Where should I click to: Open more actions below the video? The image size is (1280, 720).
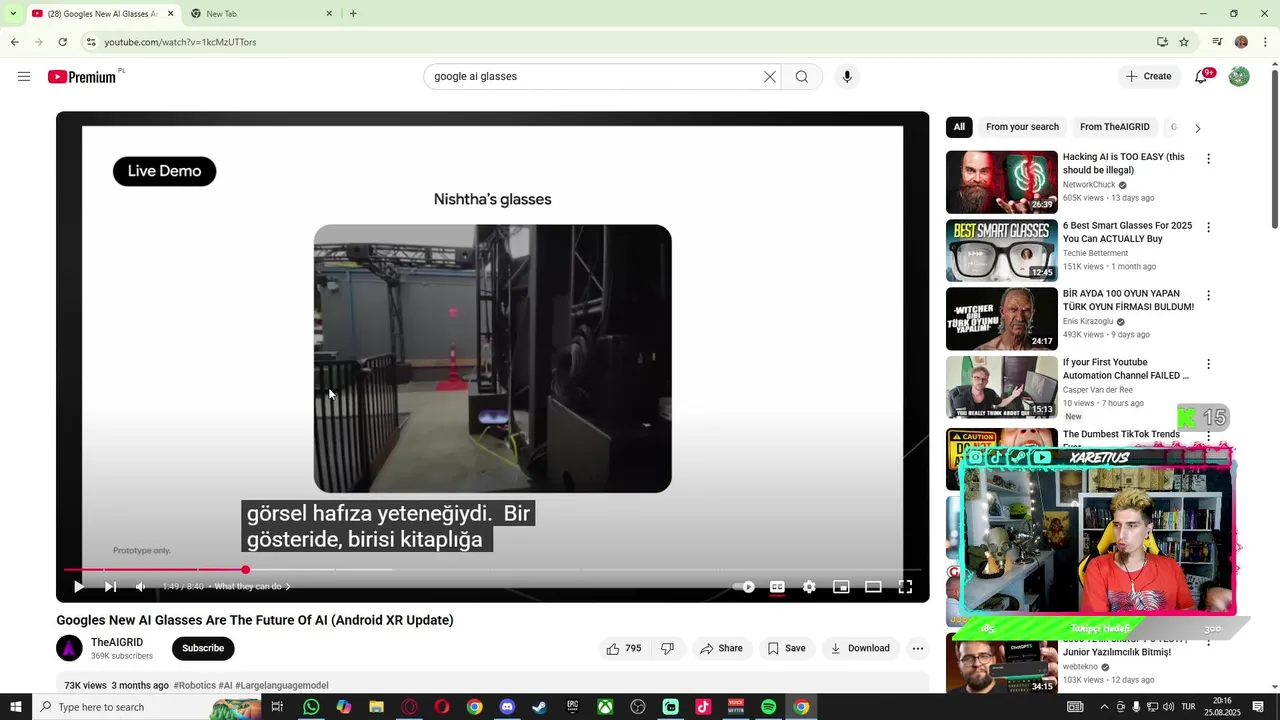pyautogui.click(x=917, y=648)
